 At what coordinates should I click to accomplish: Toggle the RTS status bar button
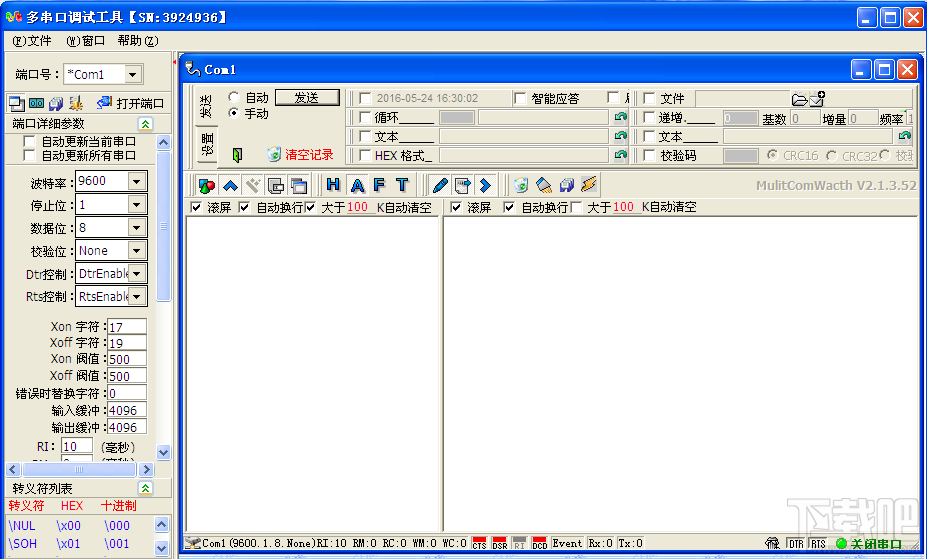tap(818, 544)
